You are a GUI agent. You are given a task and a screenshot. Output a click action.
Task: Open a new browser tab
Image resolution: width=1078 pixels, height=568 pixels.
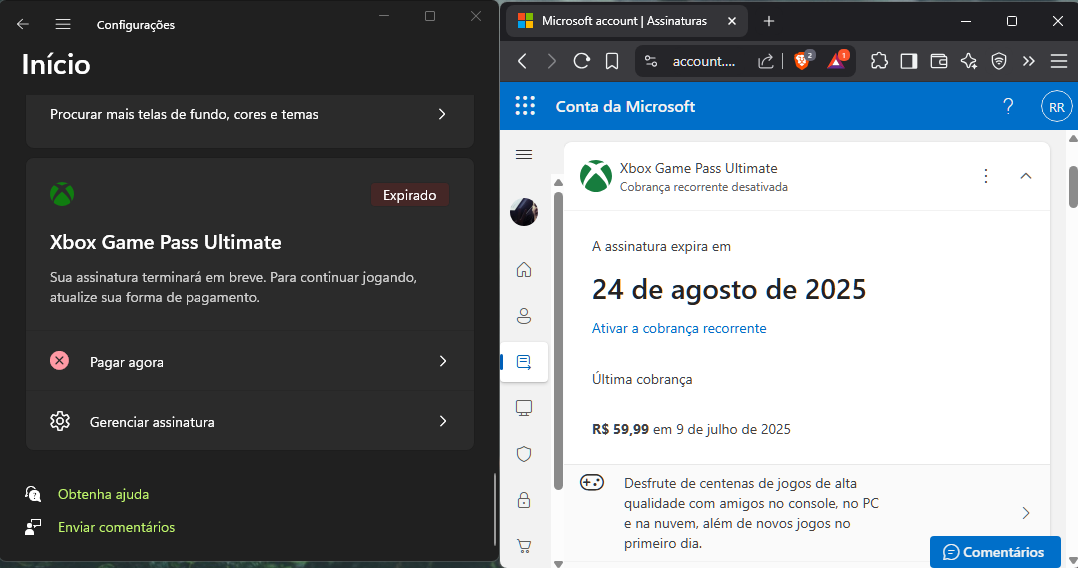pos(769,21)
